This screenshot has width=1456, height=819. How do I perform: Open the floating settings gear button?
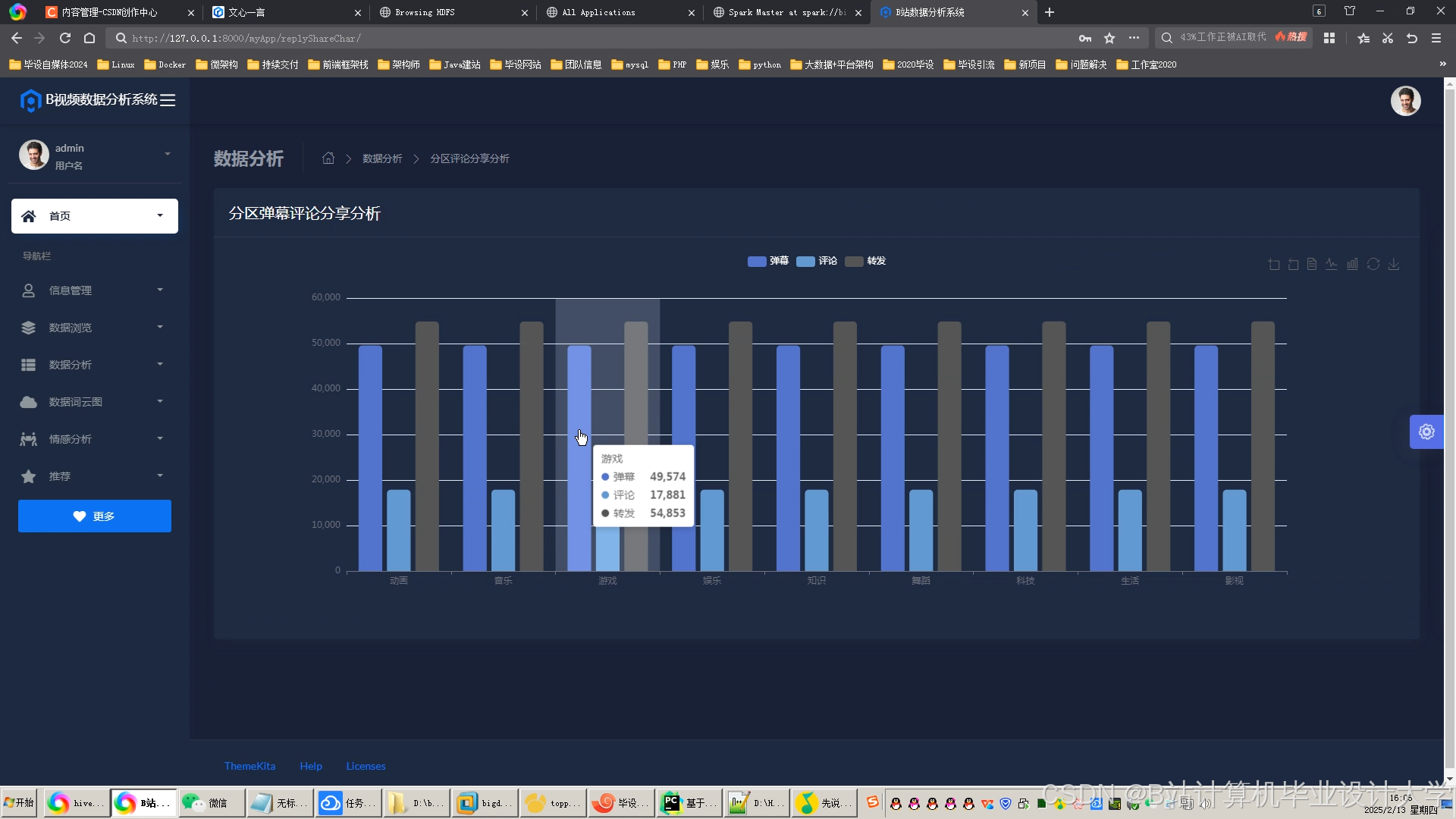pyautogui.click(x=1426, y=432)
